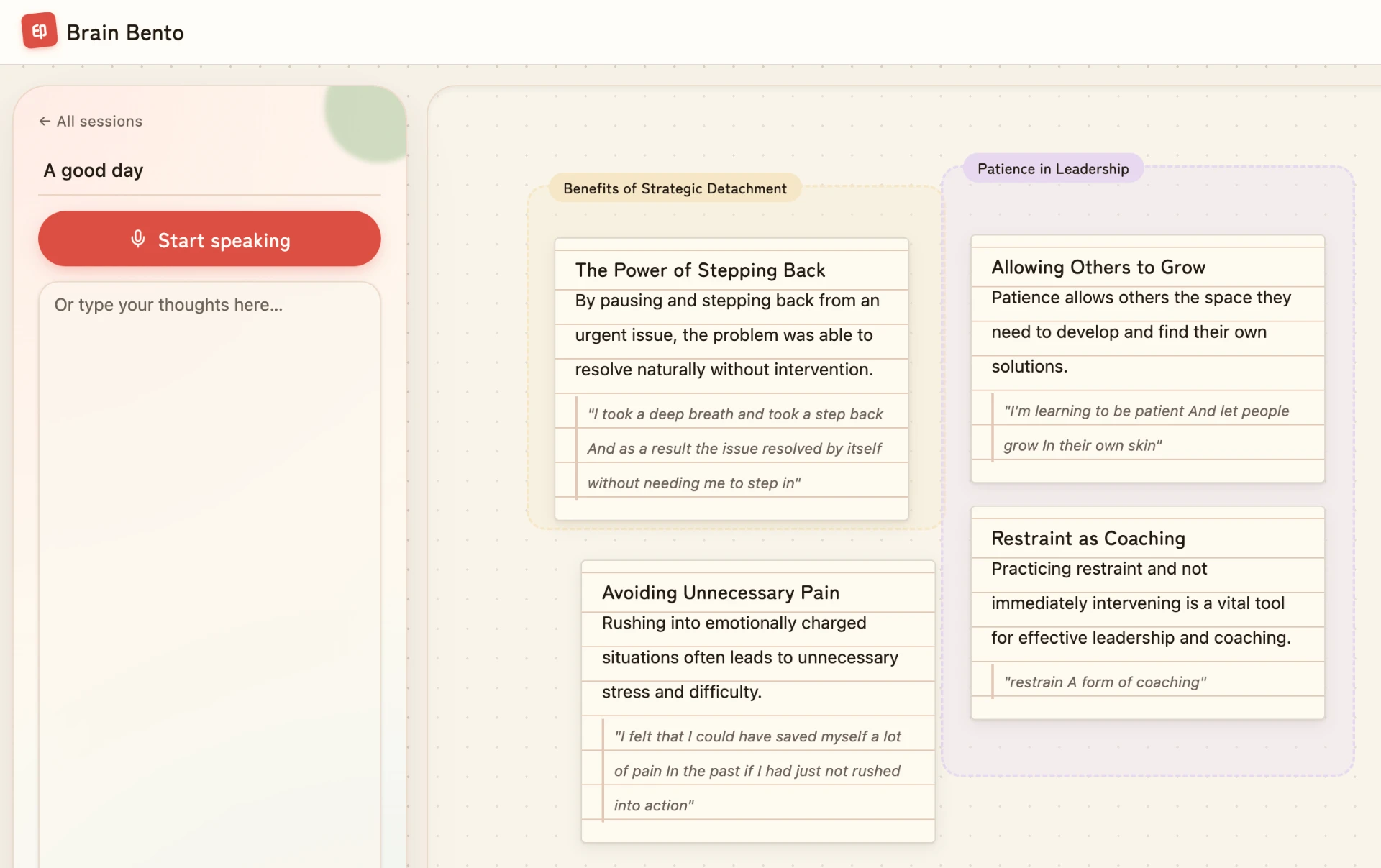Click the 'Allowing Others to Grow' card title
This screenshot has width=1381, height=868.
pyautogui.click(x=1098, y=268)
